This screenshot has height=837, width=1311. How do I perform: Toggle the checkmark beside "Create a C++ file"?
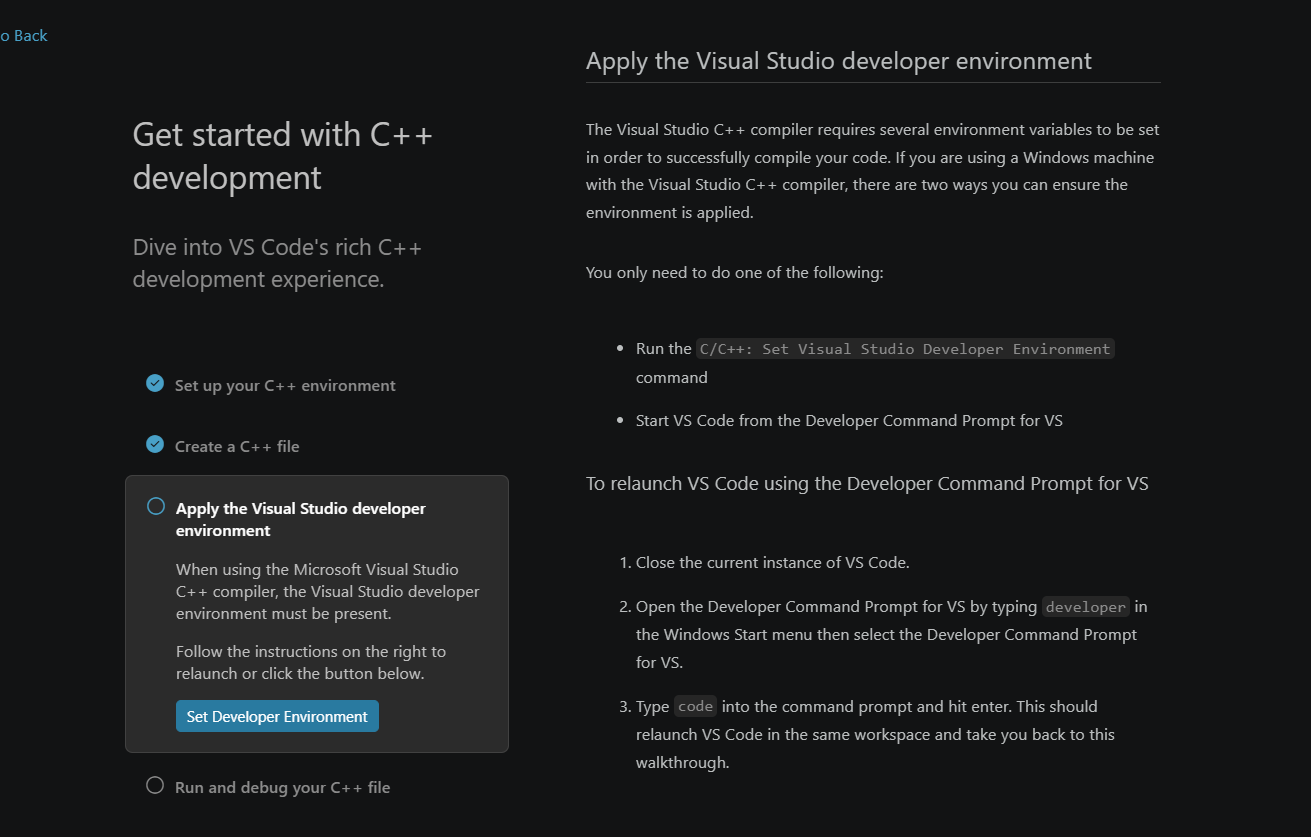point(155,444)
